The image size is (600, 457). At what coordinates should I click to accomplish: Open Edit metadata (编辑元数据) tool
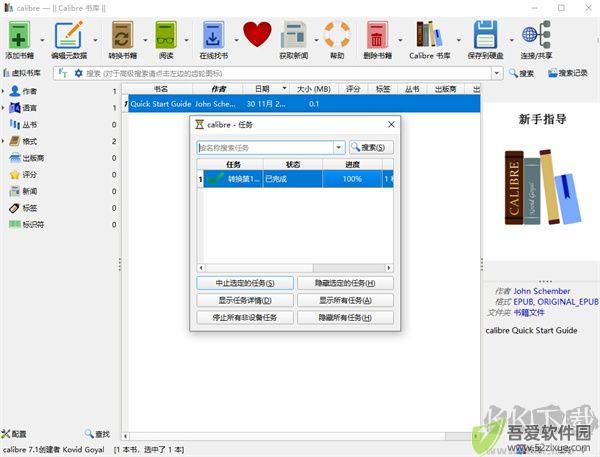(x=68, y=35)
